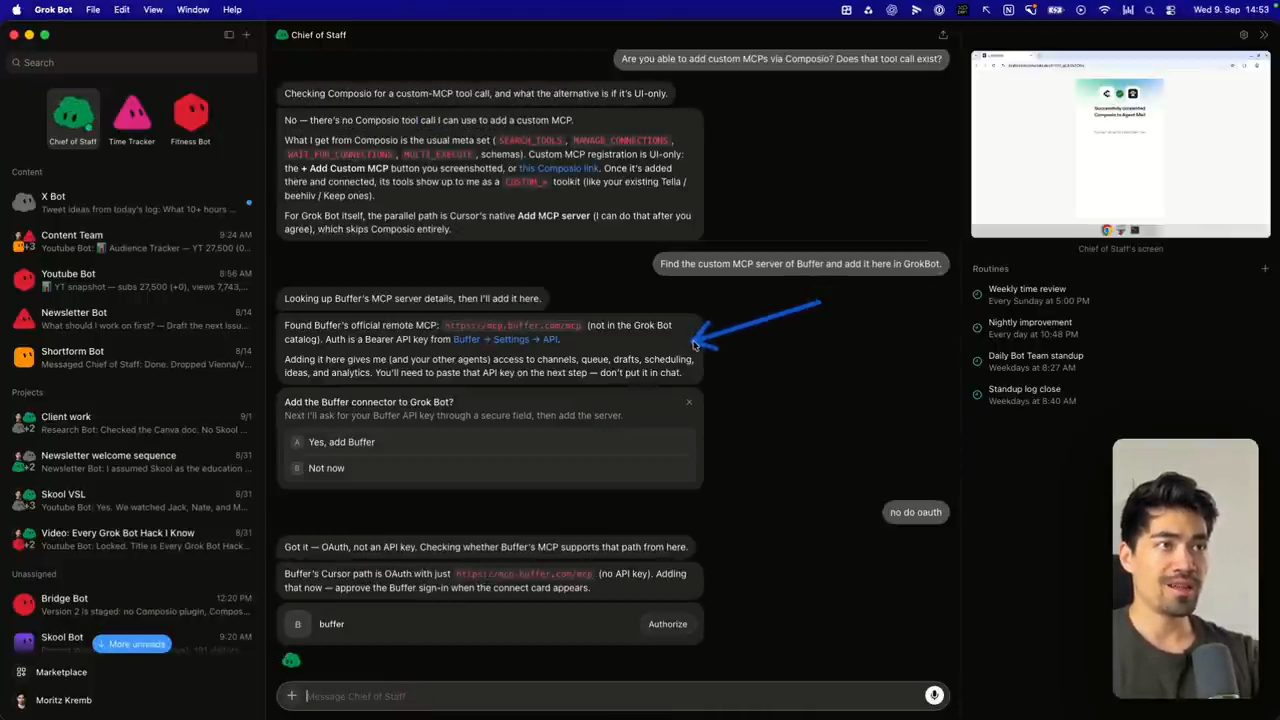
Task: Dismiss the Buffer connector prompt card
Action: tap(689, 402)
